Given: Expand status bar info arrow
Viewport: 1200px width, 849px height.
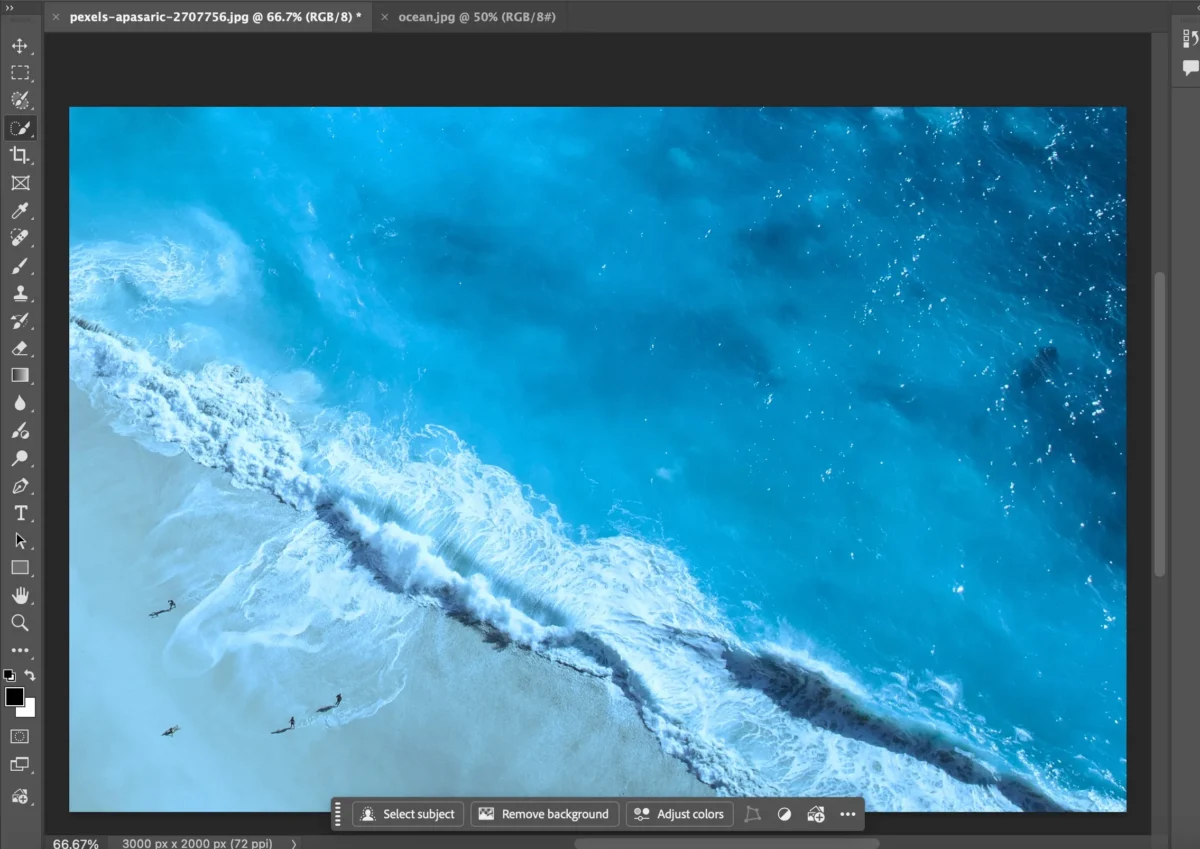Looking at the screenshot, I should click(x=293, y=843).
